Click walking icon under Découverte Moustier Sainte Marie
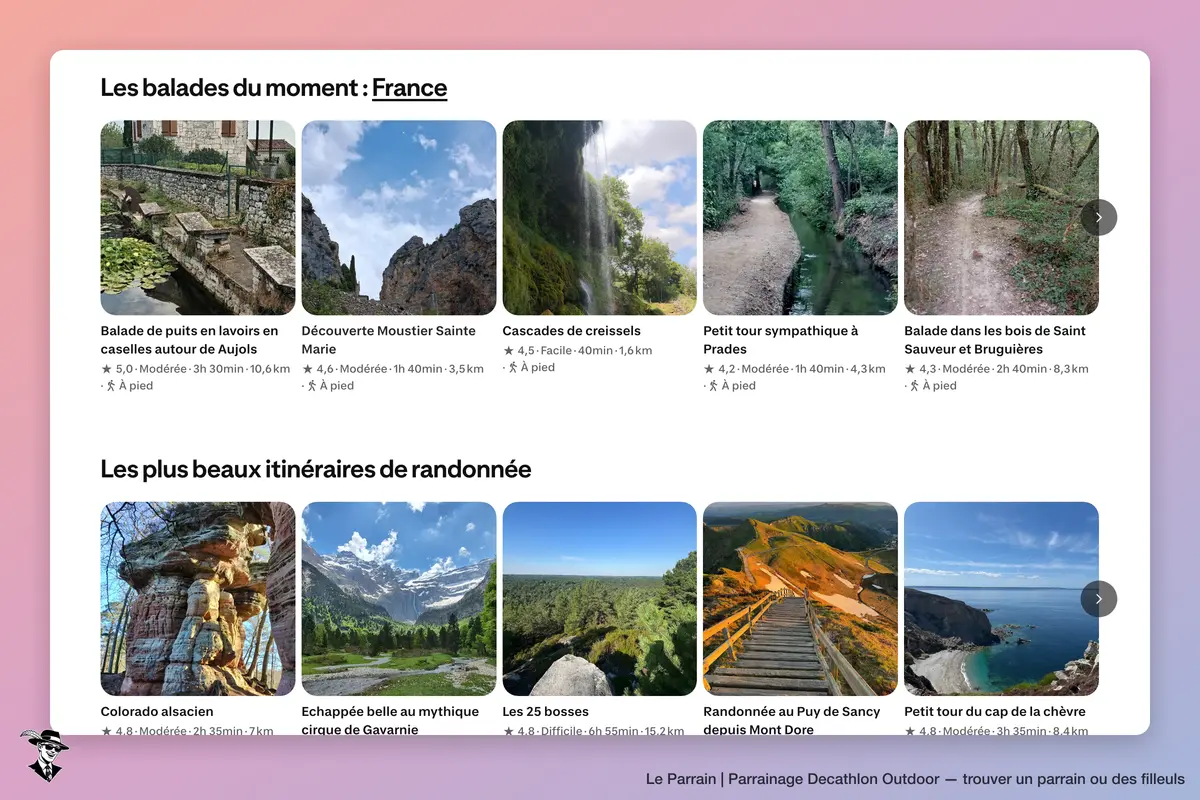The width and height of the screenshot is (1200, 800). [x=312, y=386]
